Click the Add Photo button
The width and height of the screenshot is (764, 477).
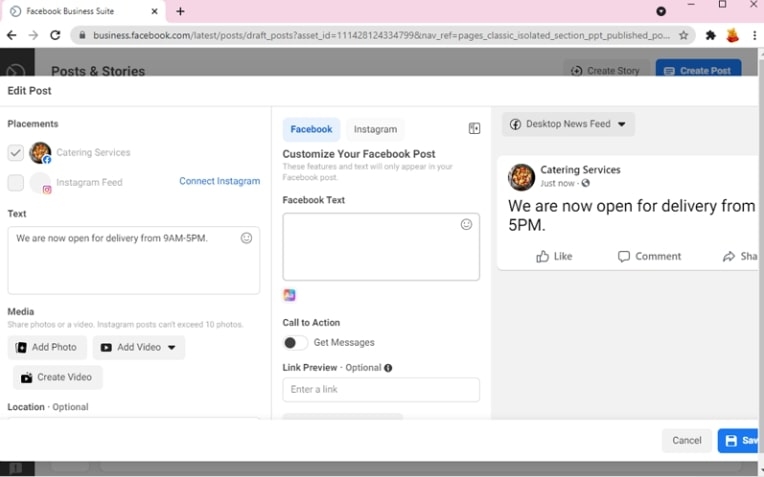(x=47, y=347)
